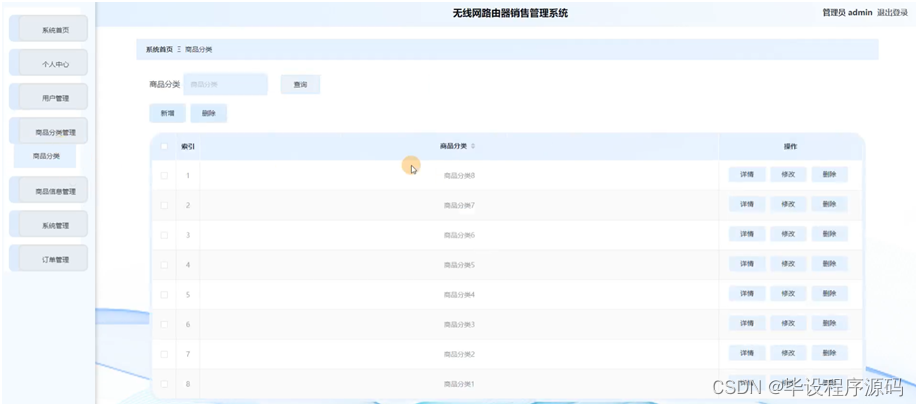Open 详情 for 商品分类6
918x406 pixels.
[747, 234]
